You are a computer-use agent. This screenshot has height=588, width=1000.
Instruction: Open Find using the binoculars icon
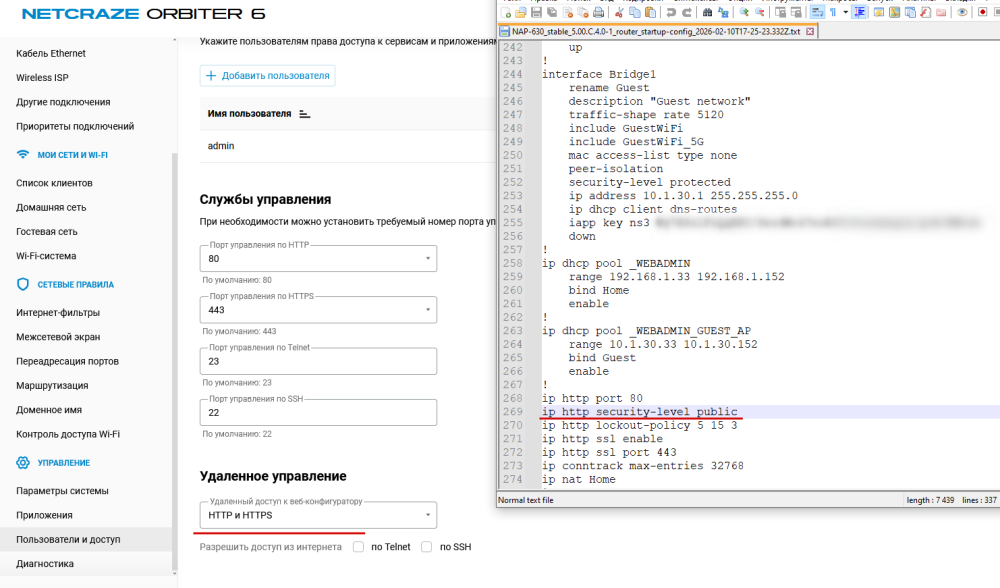click(708, 12)
